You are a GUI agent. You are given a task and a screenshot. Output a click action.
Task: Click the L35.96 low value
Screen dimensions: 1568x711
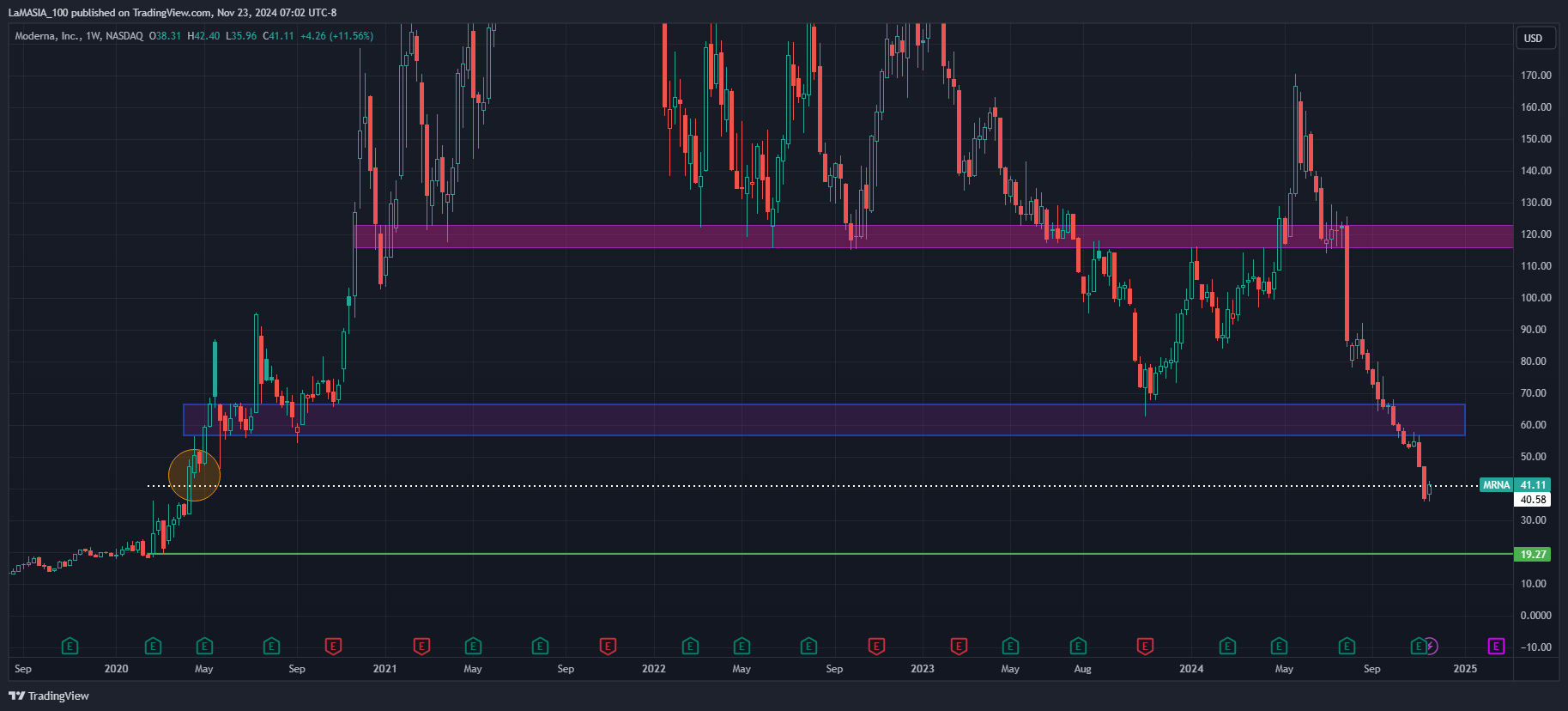point(241,36)
